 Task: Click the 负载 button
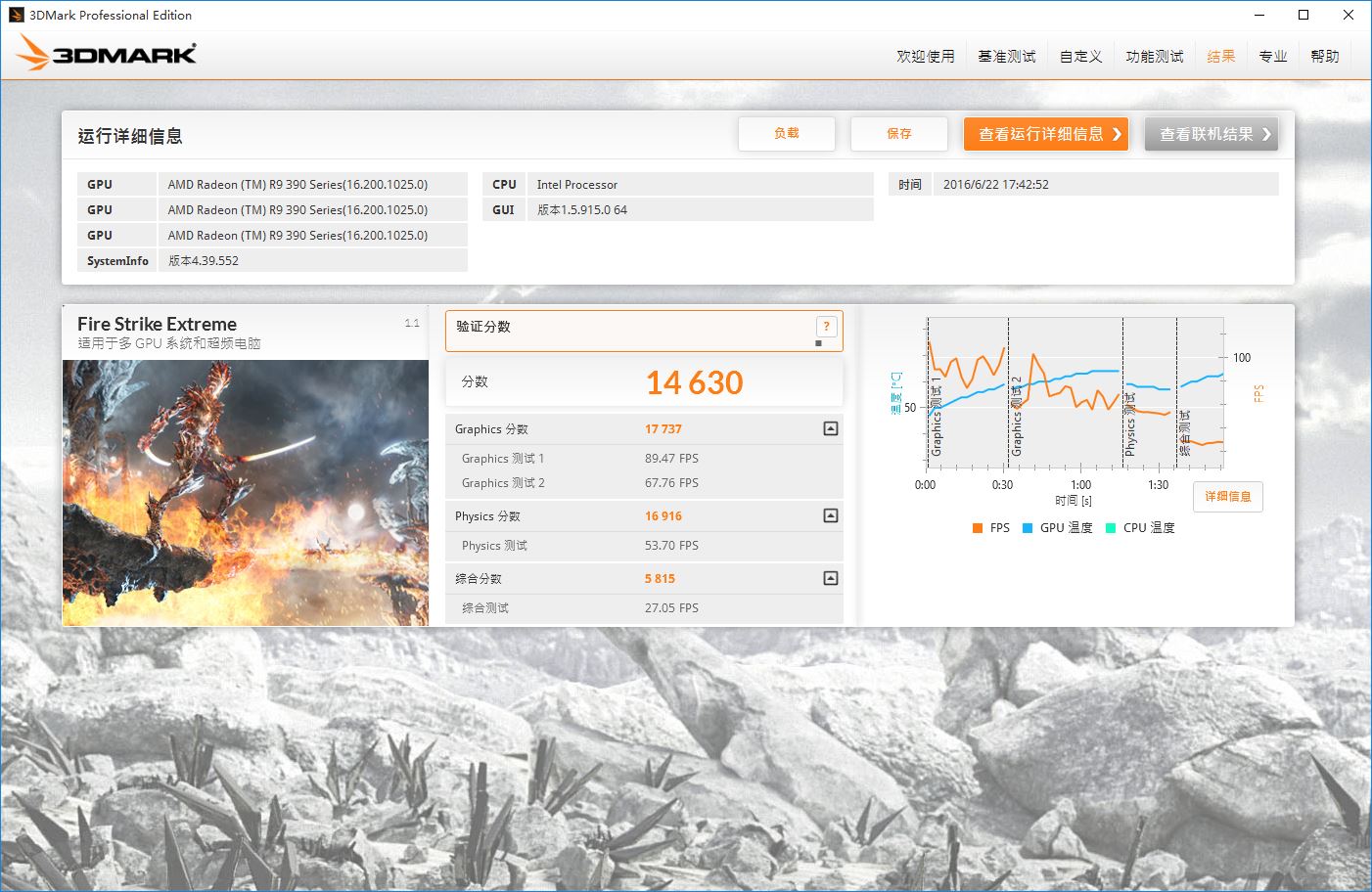tap(787, 134)
